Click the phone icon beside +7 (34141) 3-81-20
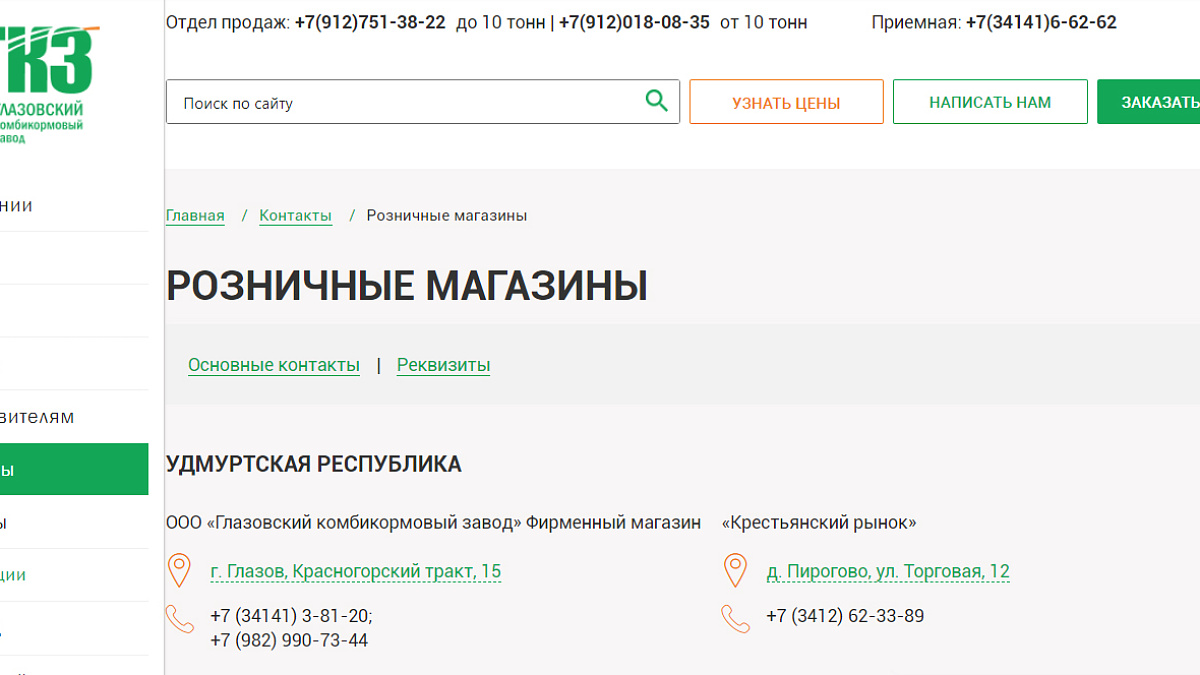The image size is (1200, 675). [x=180, y=619]
